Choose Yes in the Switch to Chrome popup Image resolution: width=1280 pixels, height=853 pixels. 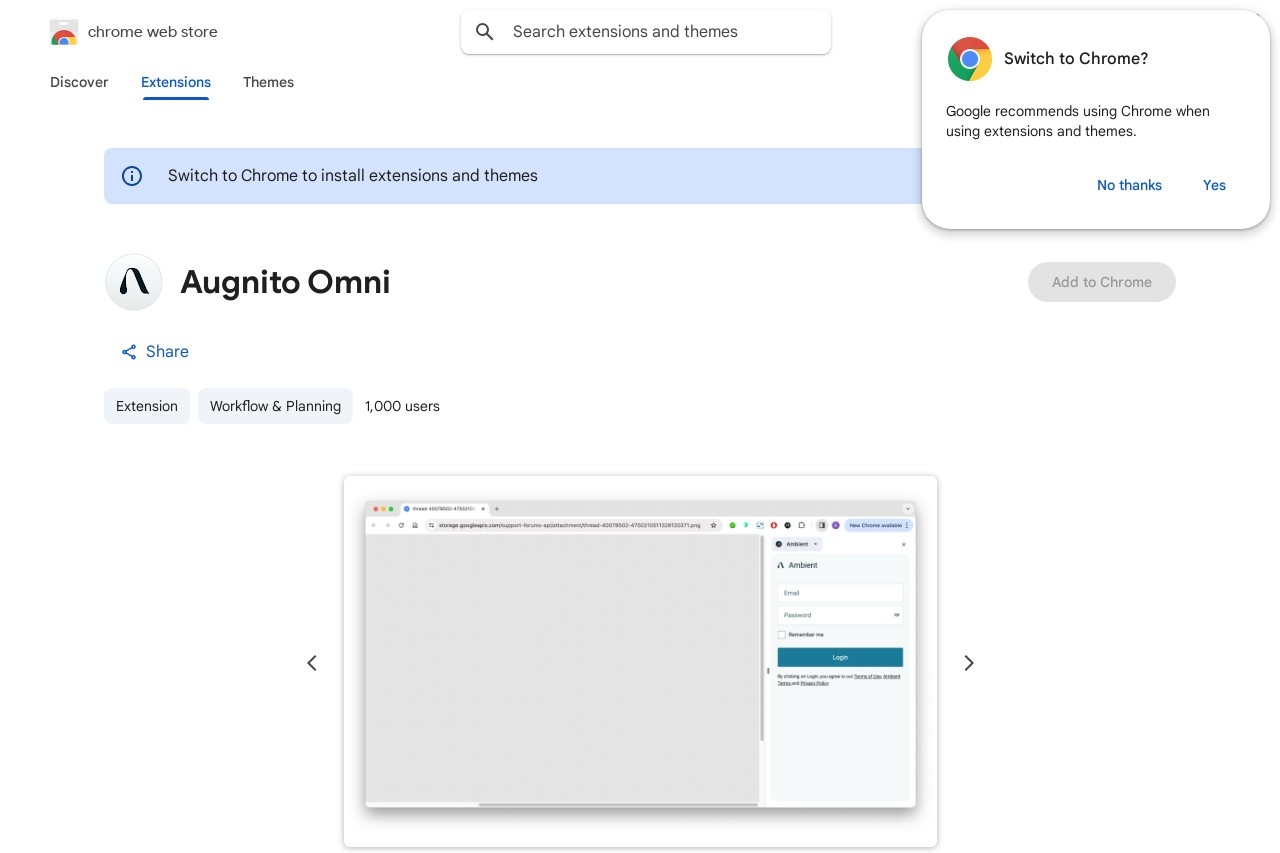click(1214, 185)
